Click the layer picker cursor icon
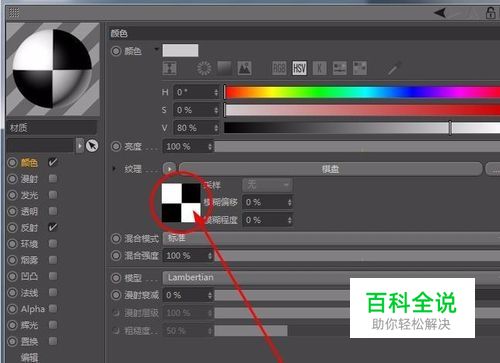The image size is (500, 363). click(x=92, y=146)
